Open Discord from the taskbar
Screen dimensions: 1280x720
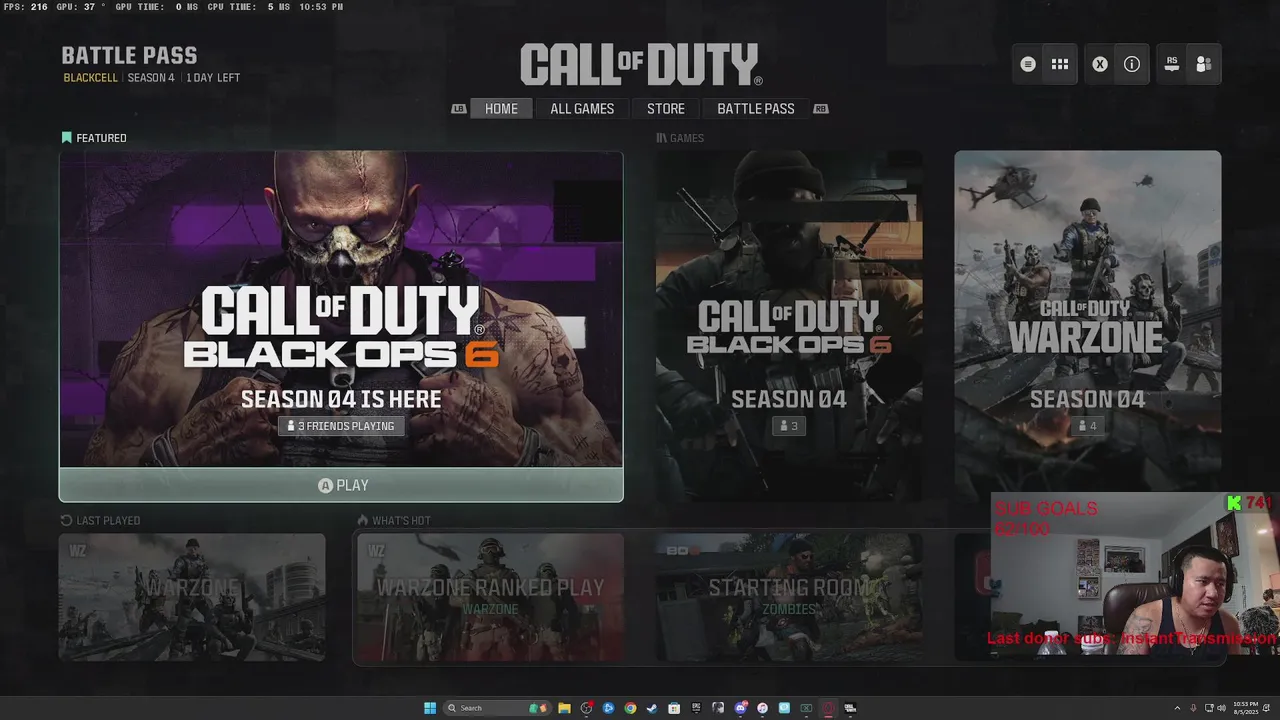740,708
